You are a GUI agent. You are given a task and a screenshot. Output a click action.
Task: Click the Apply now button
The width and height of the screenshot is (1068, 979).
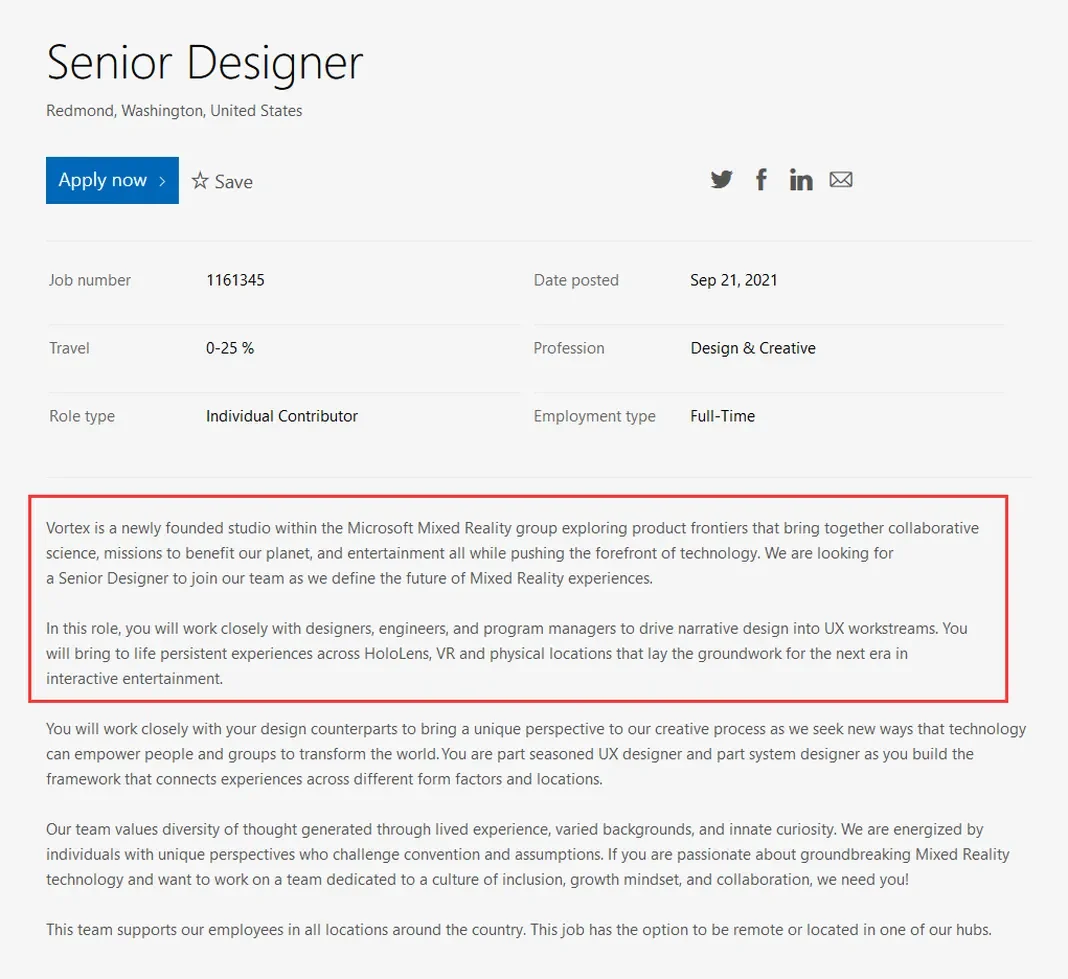112,181
